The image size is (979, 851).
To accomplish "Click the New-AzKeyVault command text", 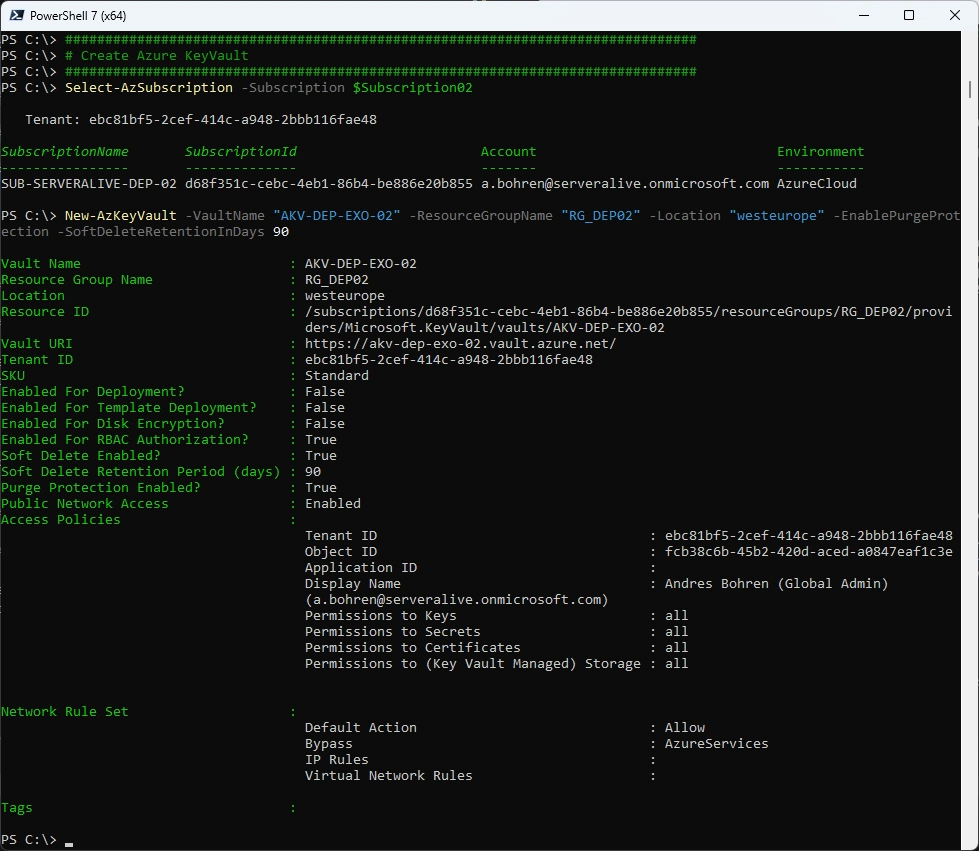I will tap(121, 215).
